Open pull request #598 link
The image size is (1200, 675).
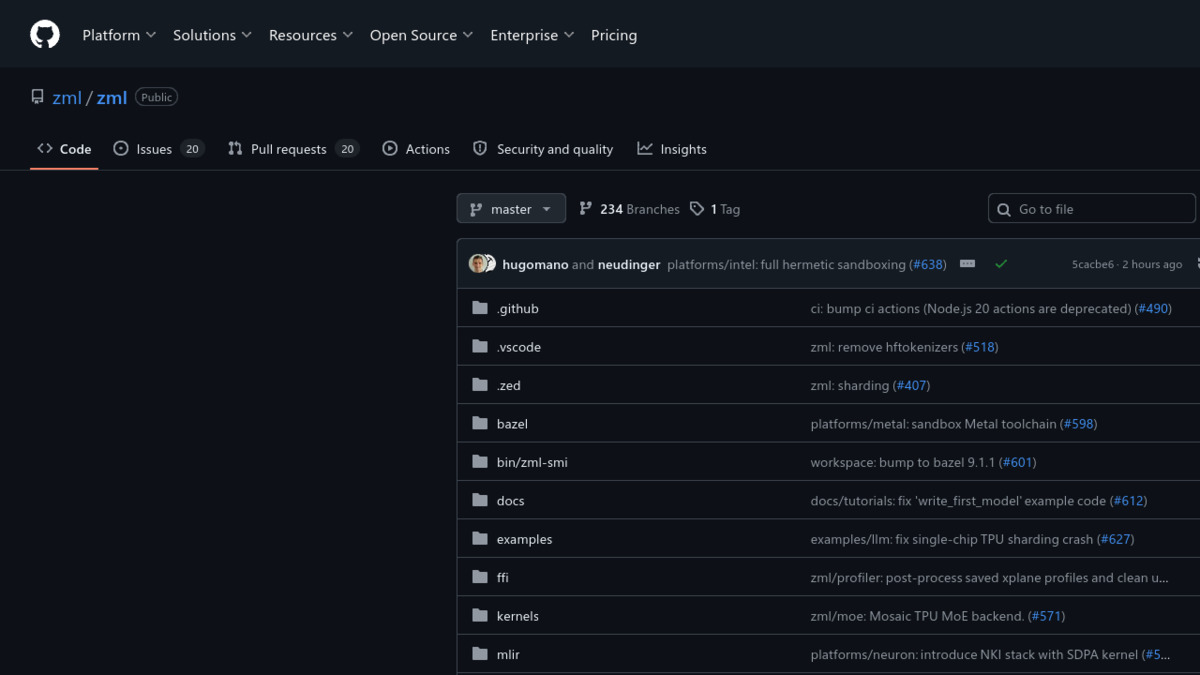point(1079,423)
